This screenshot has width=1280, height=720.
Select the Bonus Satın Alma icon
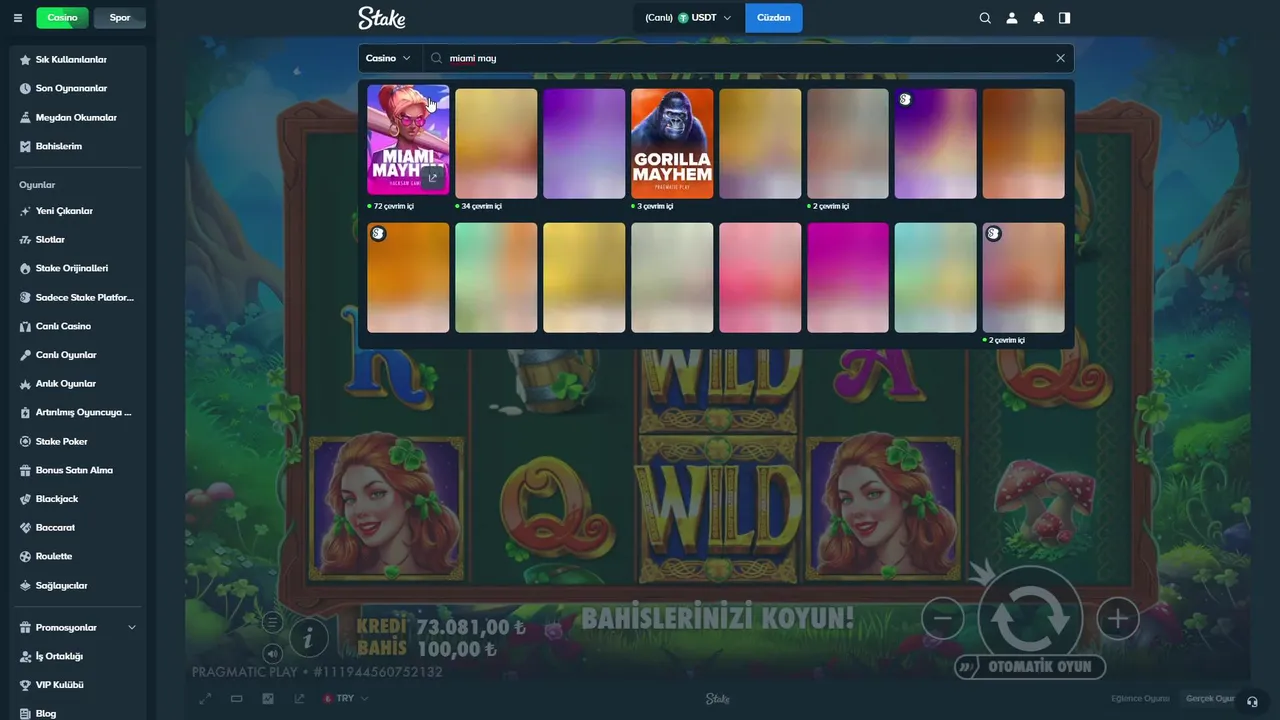coord(26,470)
